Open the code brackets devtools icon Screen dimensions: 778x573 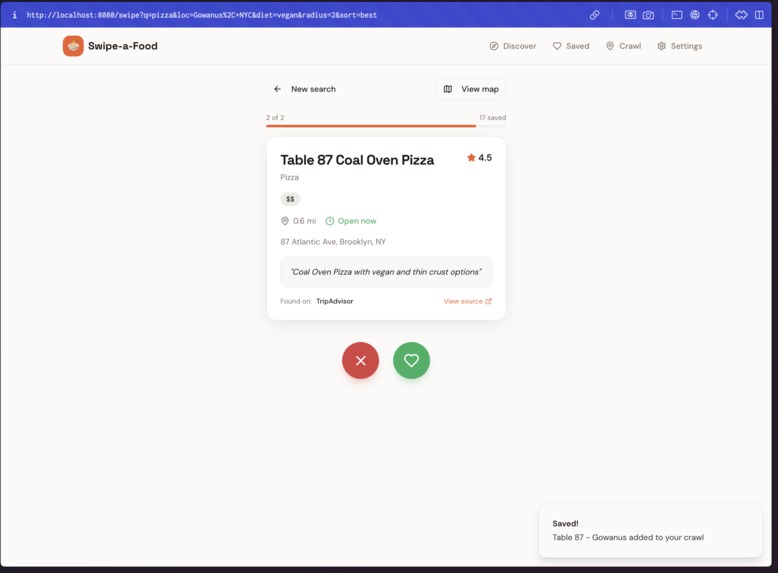[741, 15]
